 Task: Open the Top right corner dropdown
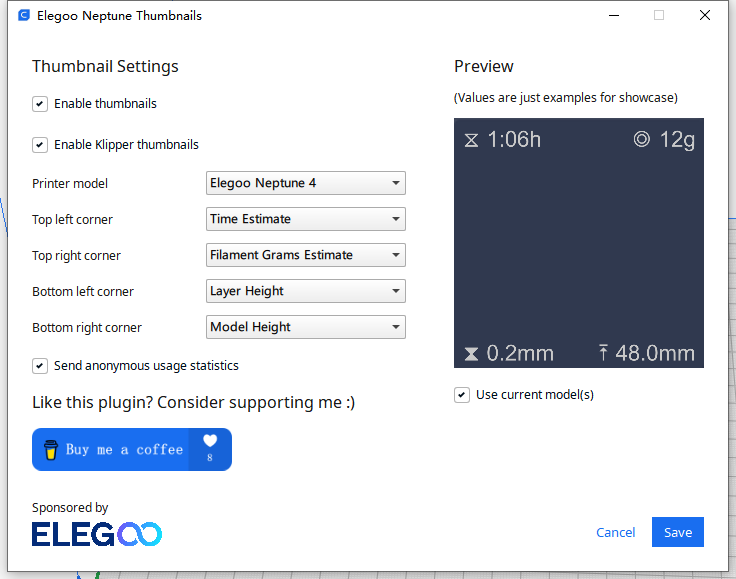coord(305,255)
